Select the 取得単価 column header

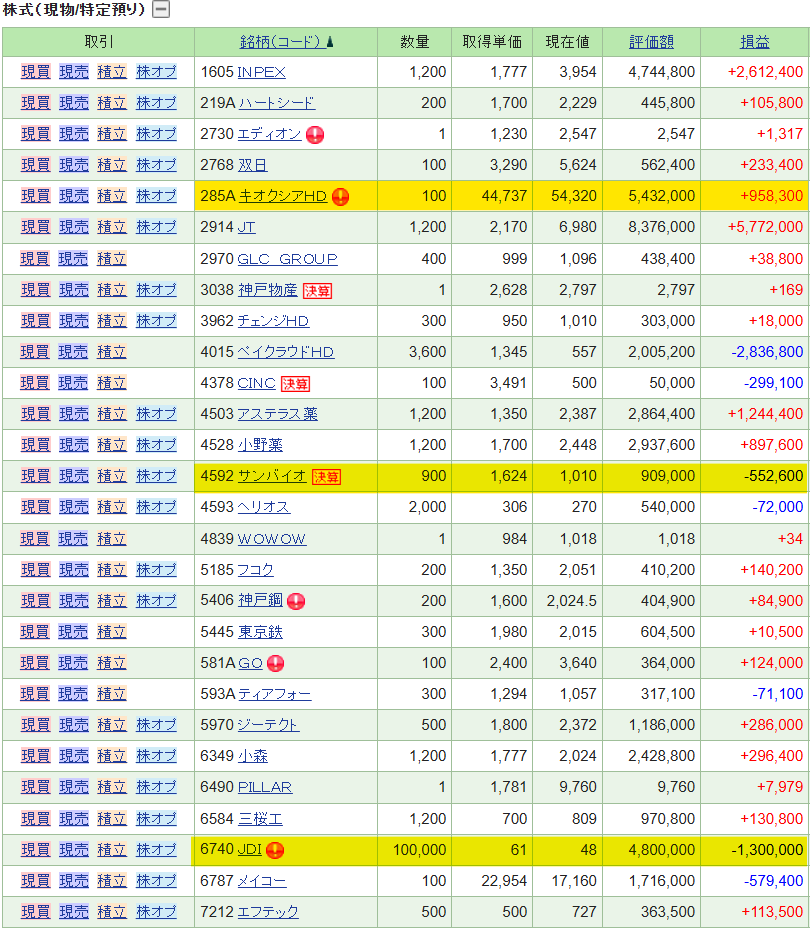pyautogui.click(x=492, y=42)
